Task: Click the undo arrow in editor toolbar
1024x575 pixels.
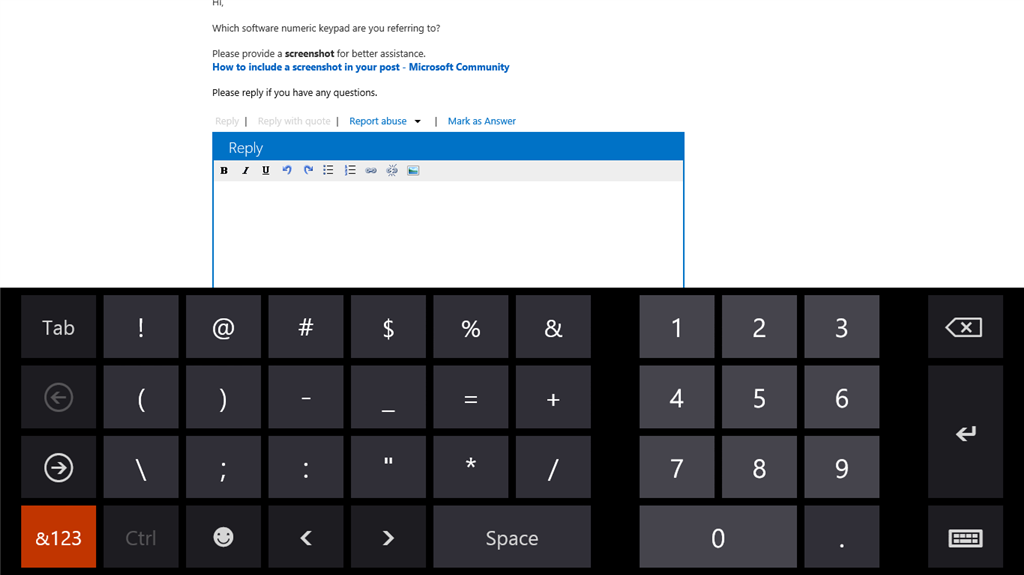Action: coord(287,171)
